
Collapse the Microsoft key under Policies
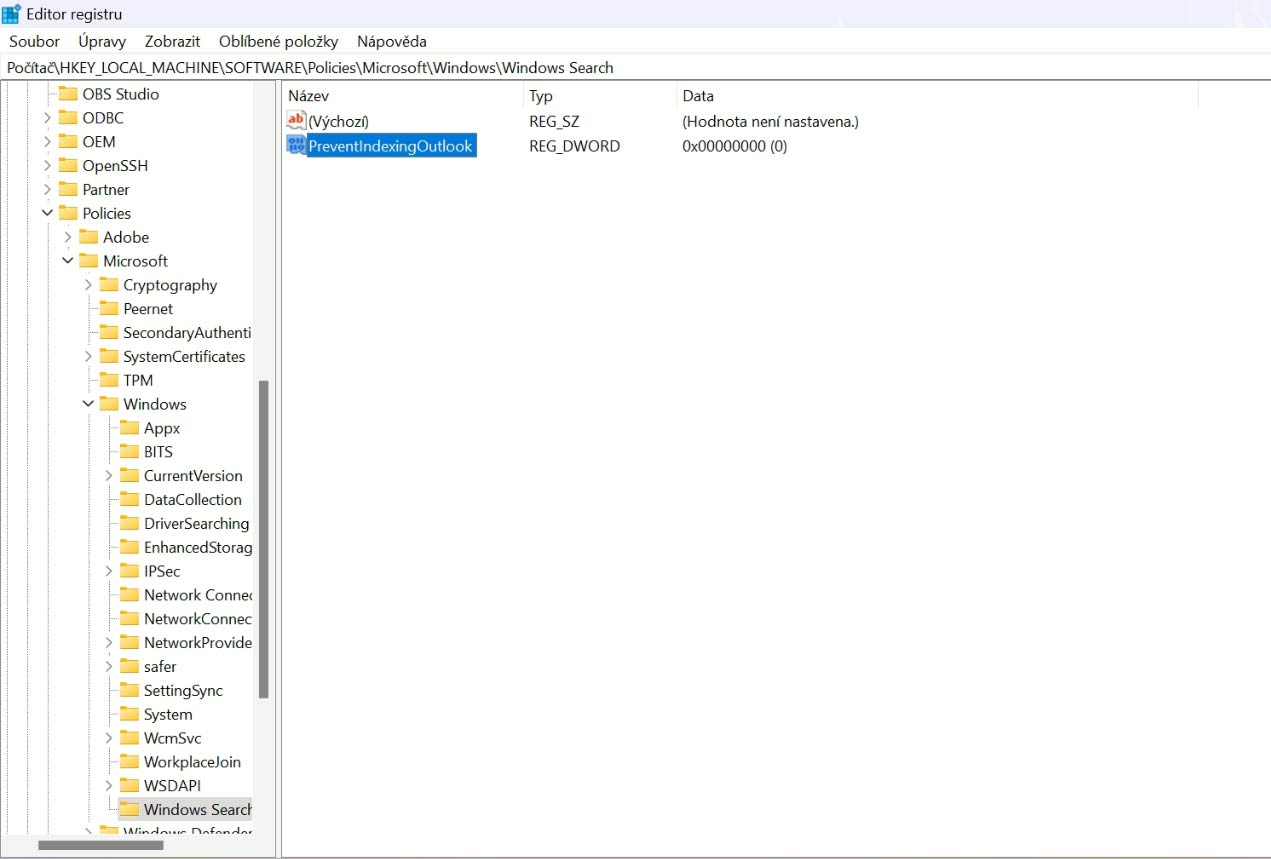[68, 261]
